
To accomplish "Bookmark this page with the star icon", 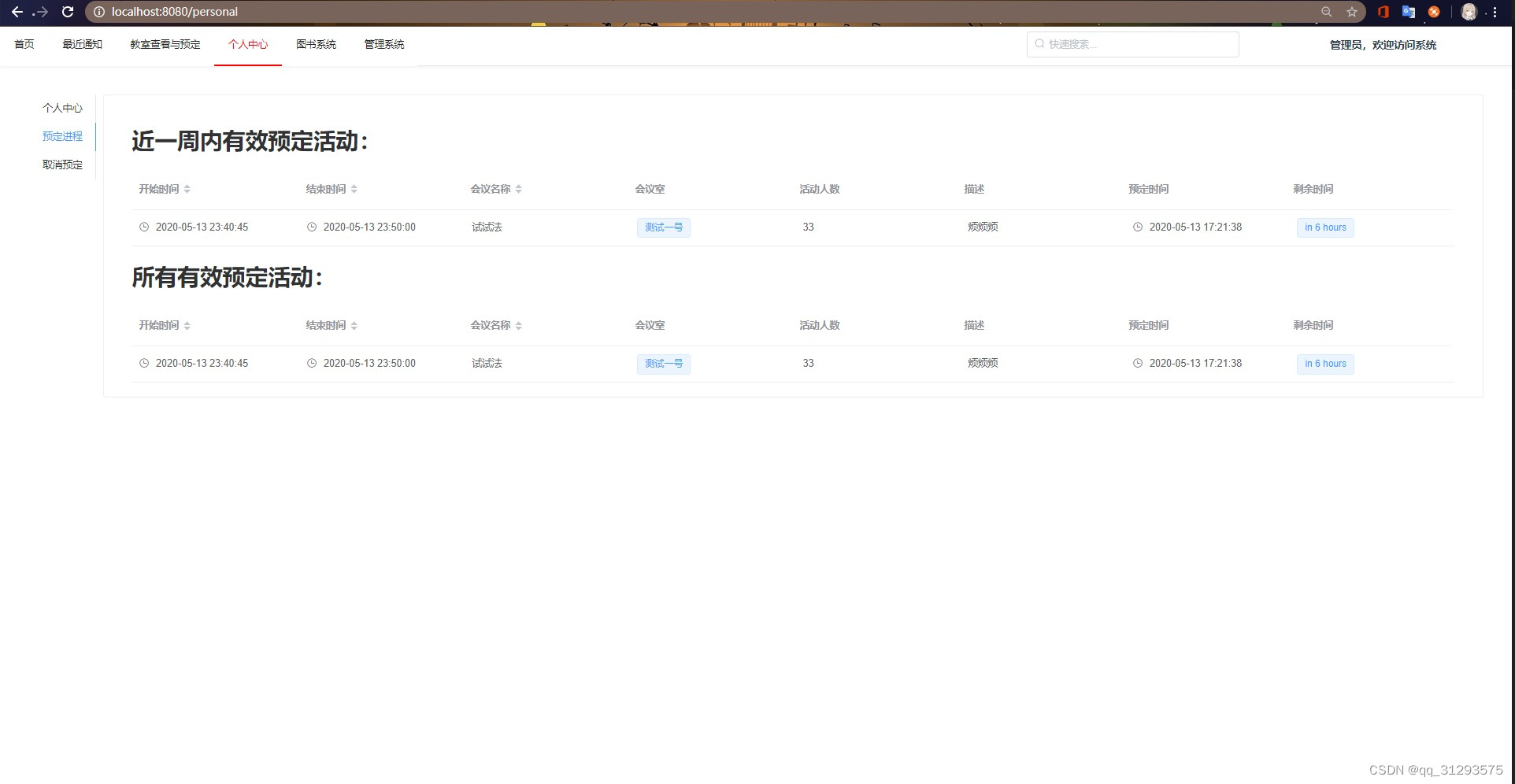I will pos(1352,12).
